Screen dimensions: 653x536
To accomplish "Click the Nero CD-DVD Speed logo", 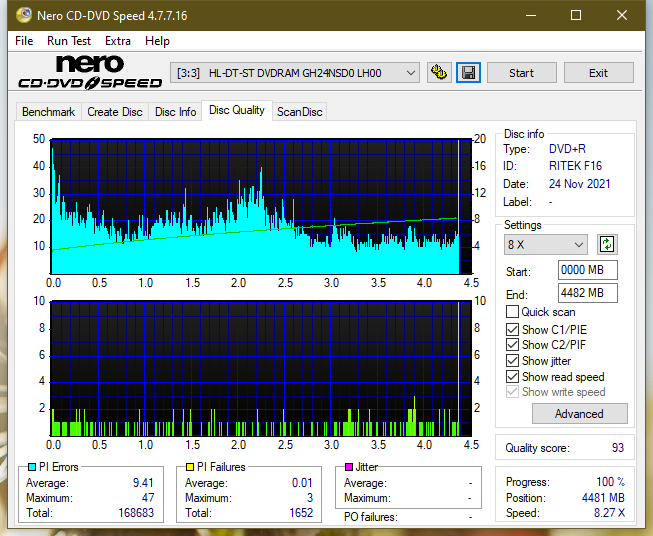I will point(90,72).
